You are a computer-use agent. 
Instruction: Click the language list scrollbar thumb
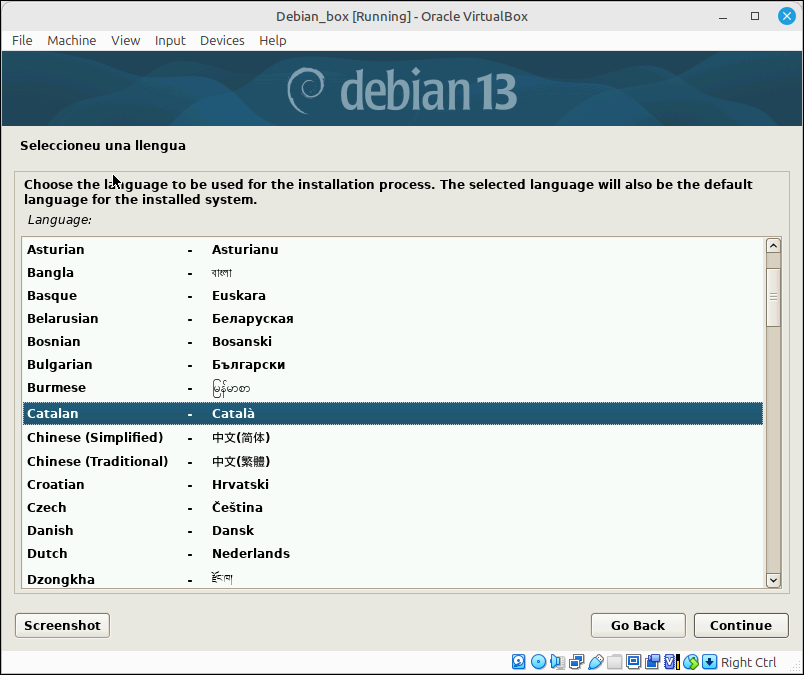[773, 297]
